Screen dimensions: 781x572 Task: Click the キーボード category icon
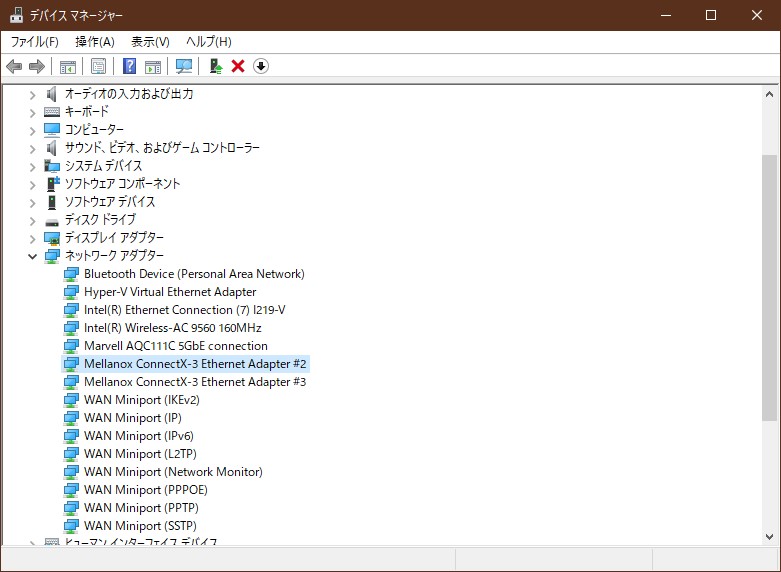click(x=52, y=112)
